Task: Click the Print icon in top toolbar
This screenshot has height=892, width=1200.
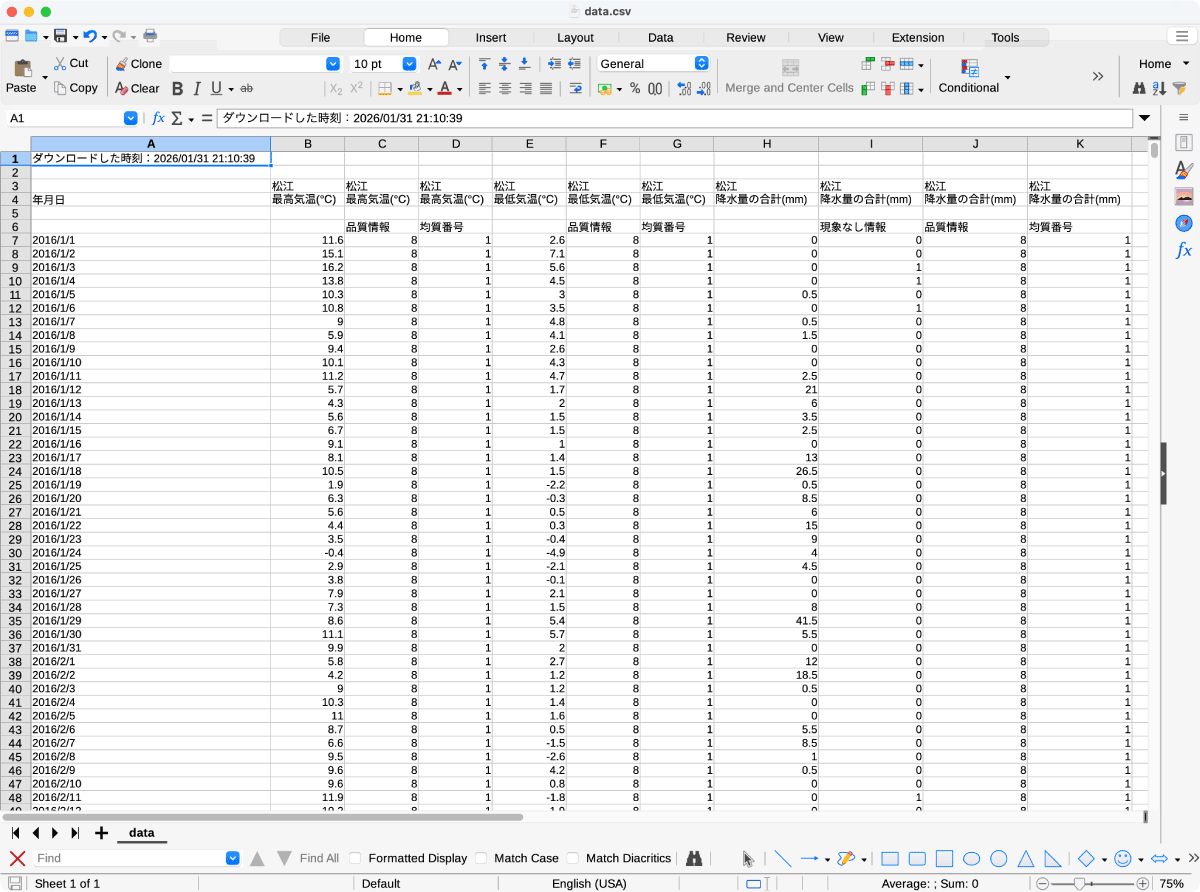Action: click(x=150, y=36)
